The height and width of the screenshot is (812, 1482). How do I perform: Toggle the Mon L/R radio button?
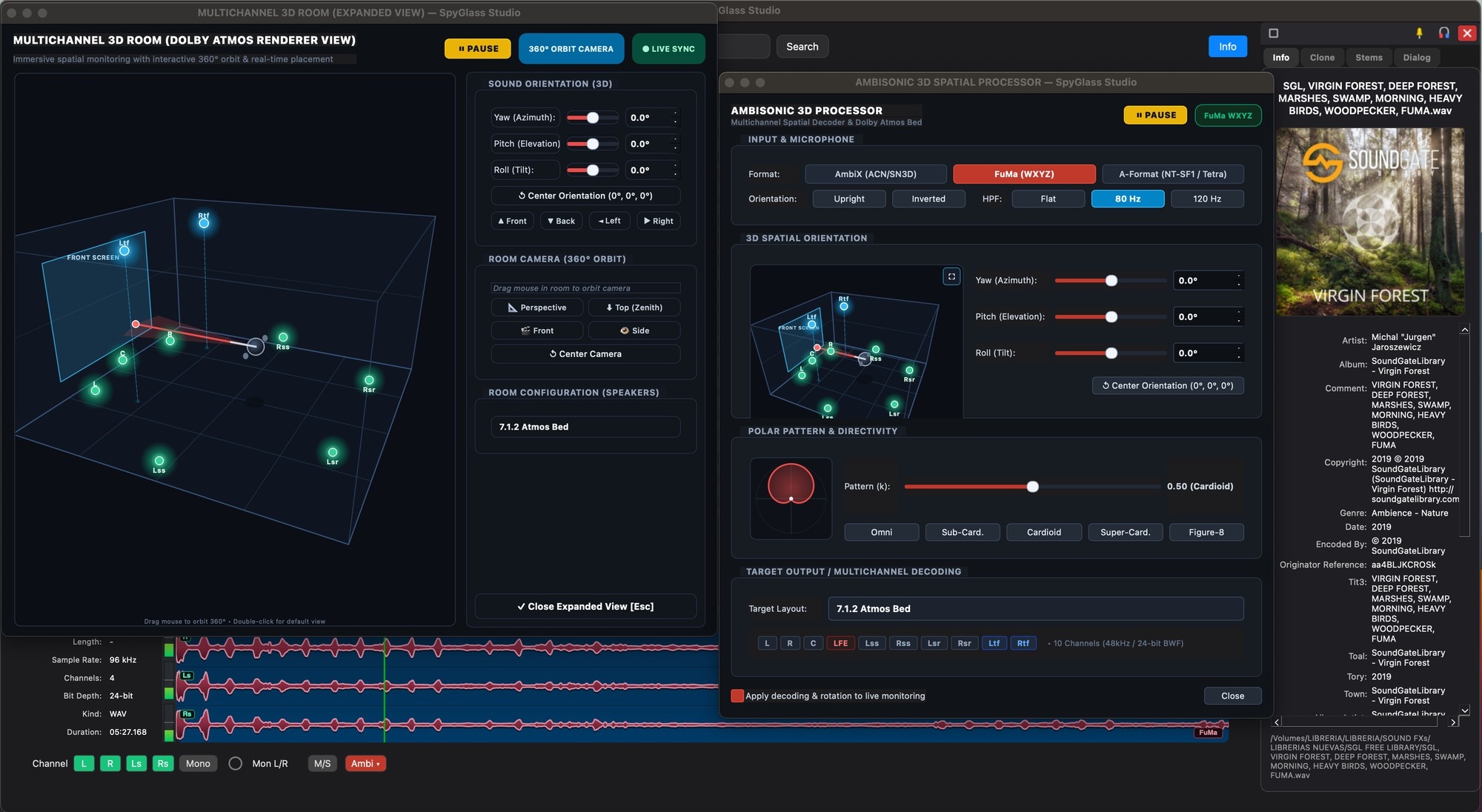point(235,763)
